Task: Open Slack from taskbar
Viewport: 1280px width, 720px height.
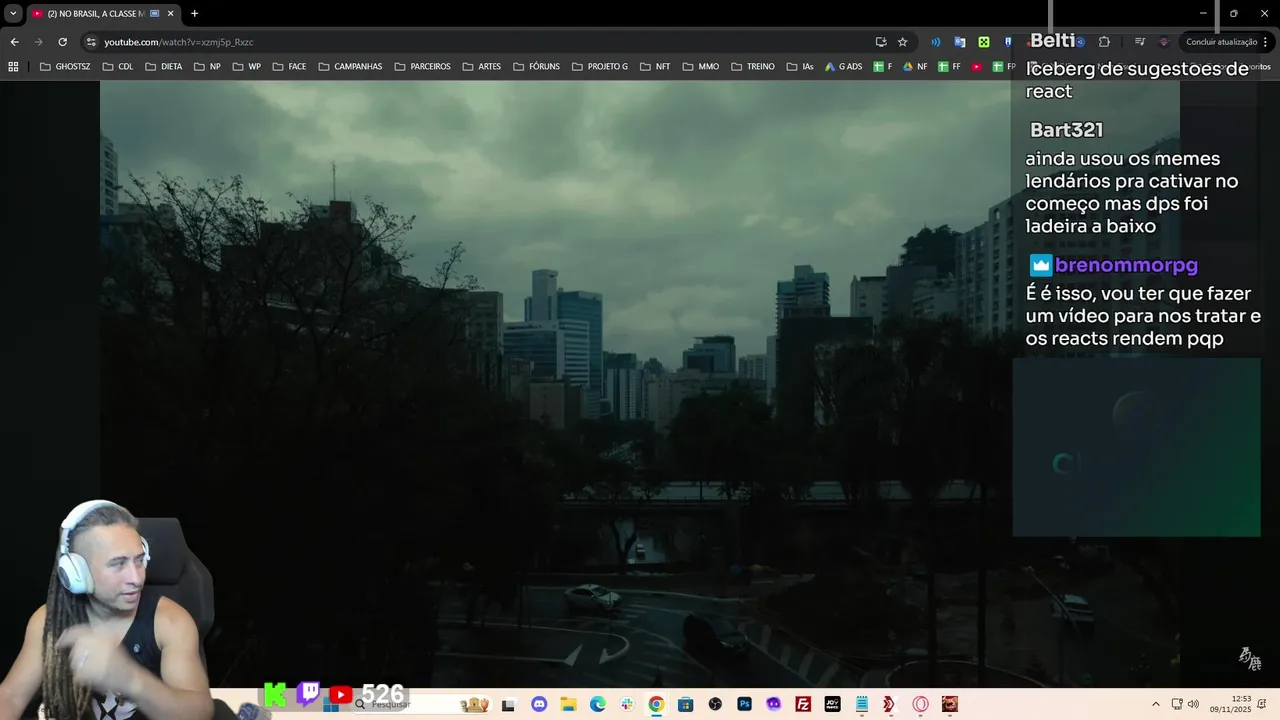Action: point(627,704)
